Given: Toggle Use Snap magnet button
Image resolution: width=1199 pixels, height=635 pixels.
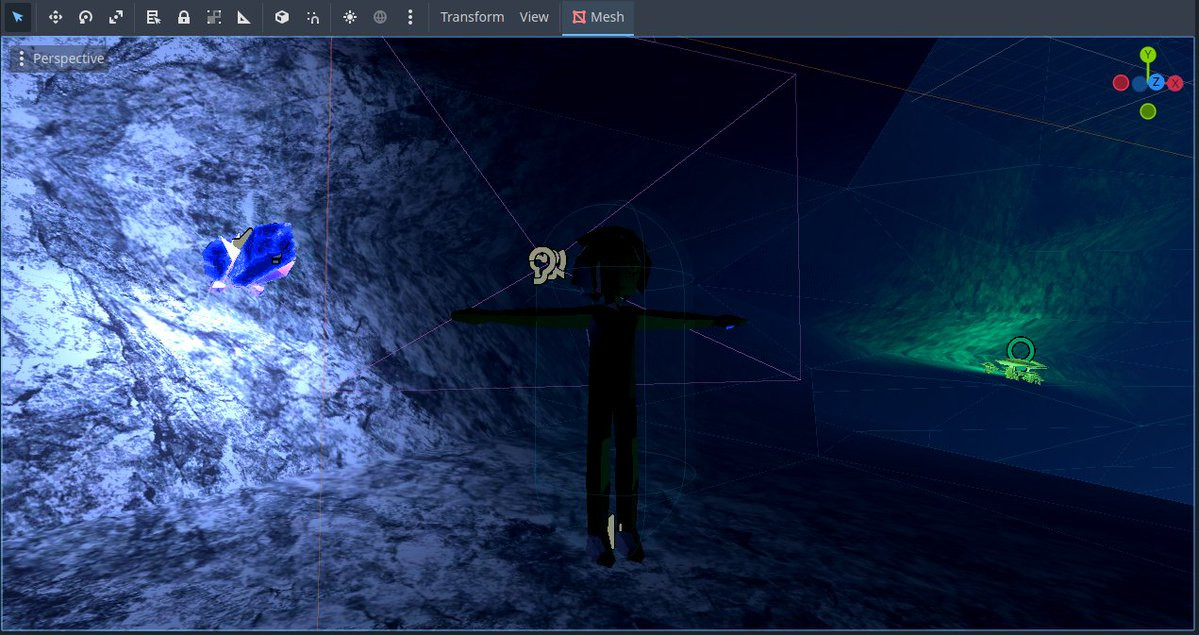Looking at the screenshot, I should coord(313,17).
